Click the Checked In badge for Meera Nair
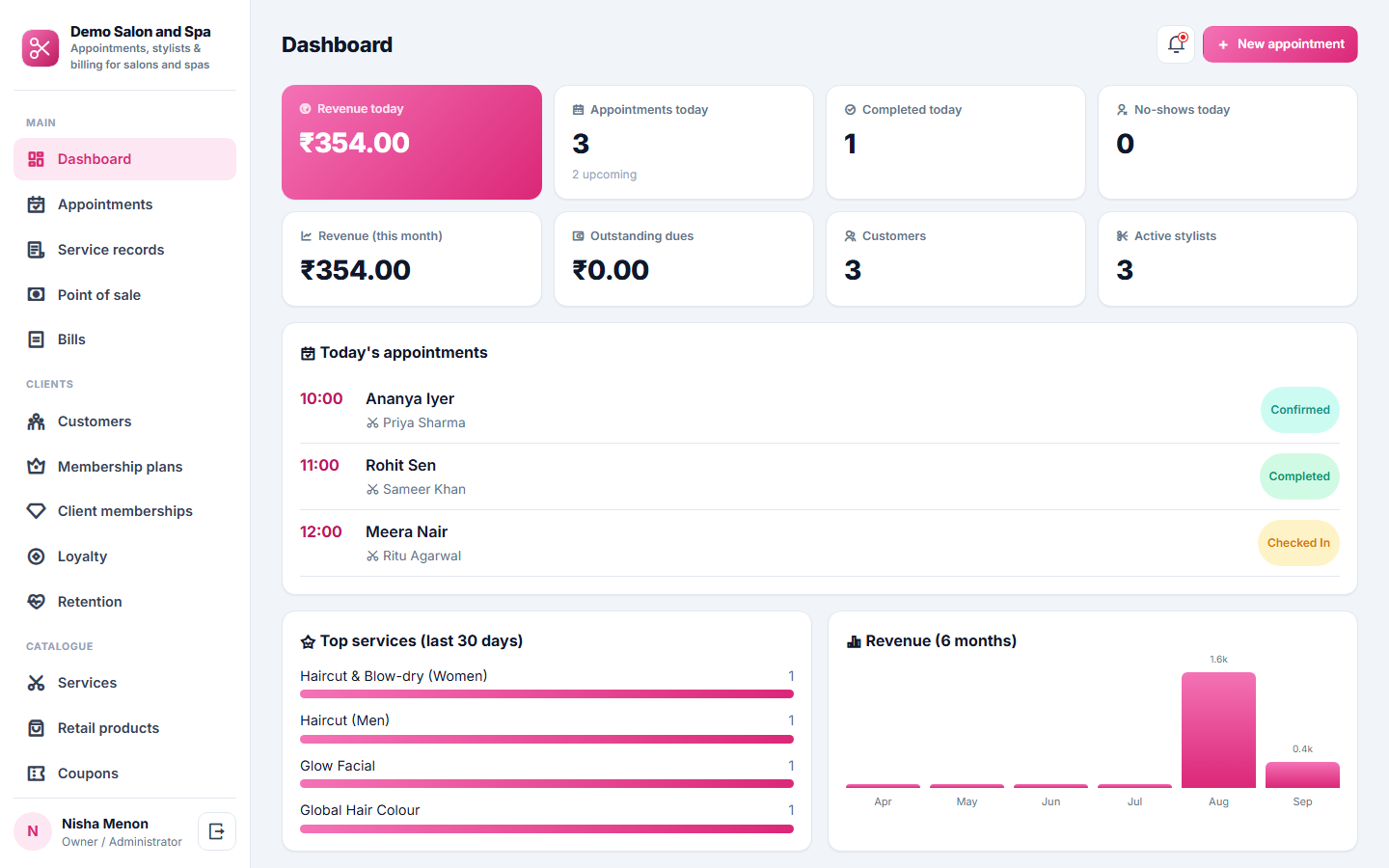Screen dimensions: 1389x868 1298,543
